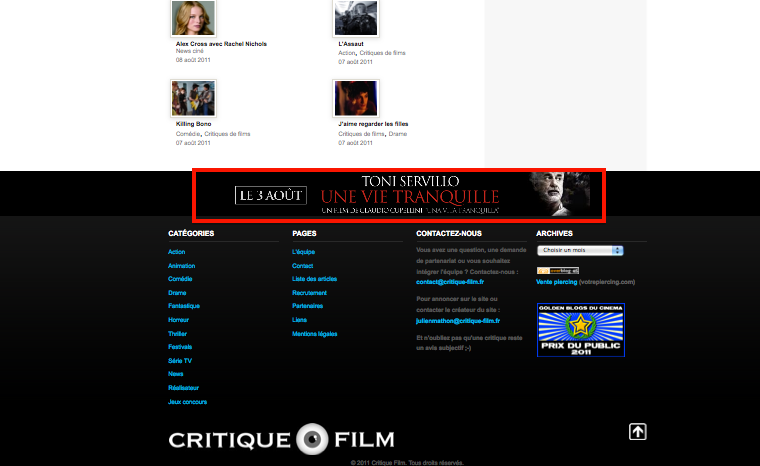
Task: Open the Réalisateur category link
Action: pyautogui.click(x=183, y=388)
